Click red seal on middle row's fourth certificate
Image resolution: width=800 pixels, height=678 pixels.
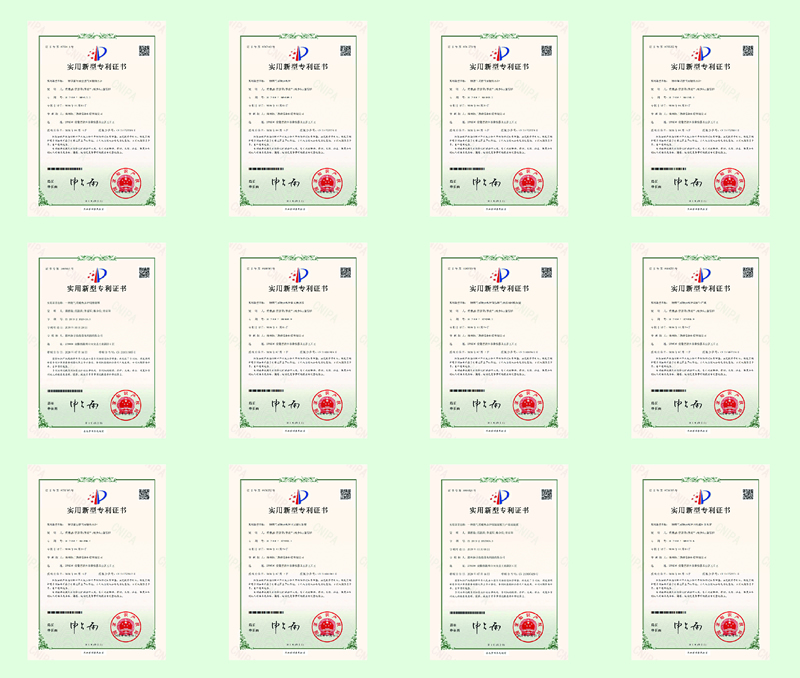[727, 402]
